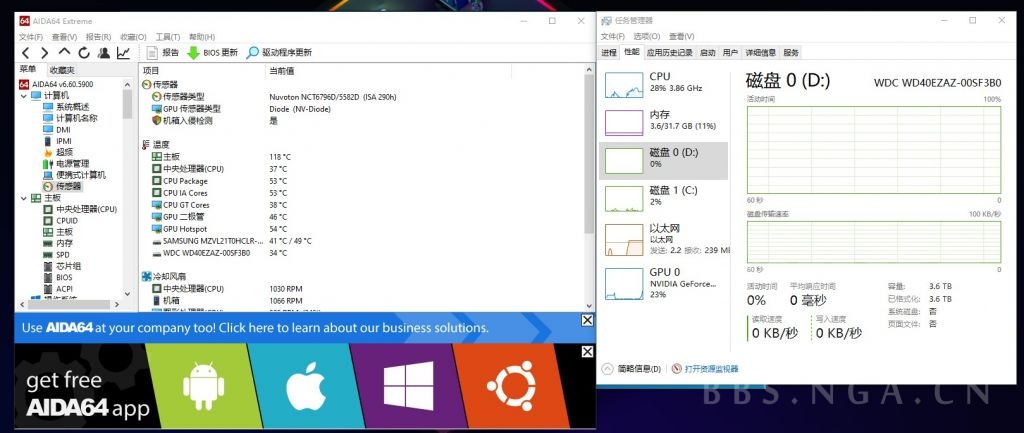Image resolution: width=1024 pixels, height=433 pixels.
Task: Select BIOS in the sidebar tree
Action: pyautogui.click(x=57, y=278)
